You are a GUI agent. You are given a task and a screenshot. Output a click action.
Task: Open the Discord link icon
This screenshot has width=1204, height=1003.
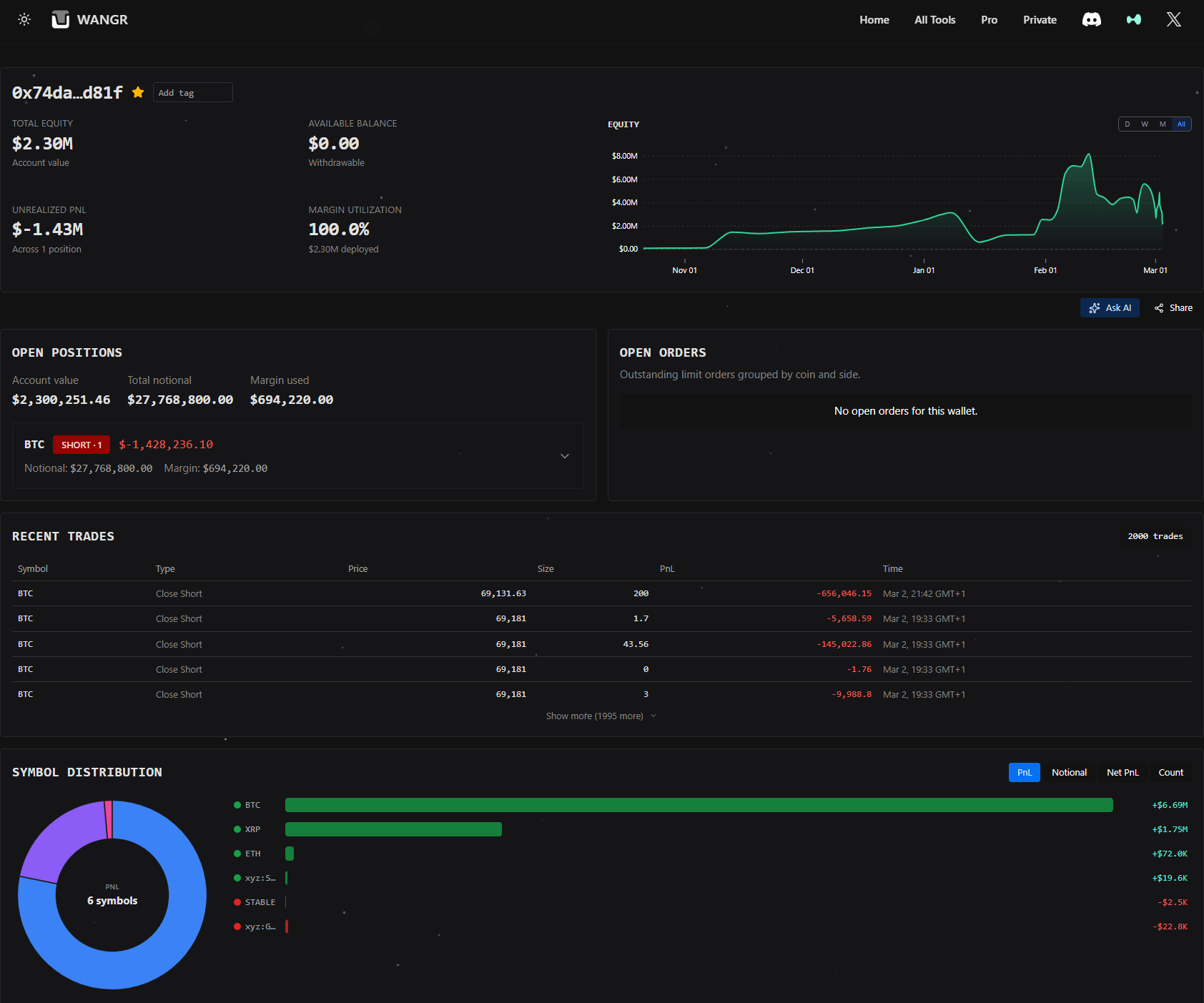1091,20
